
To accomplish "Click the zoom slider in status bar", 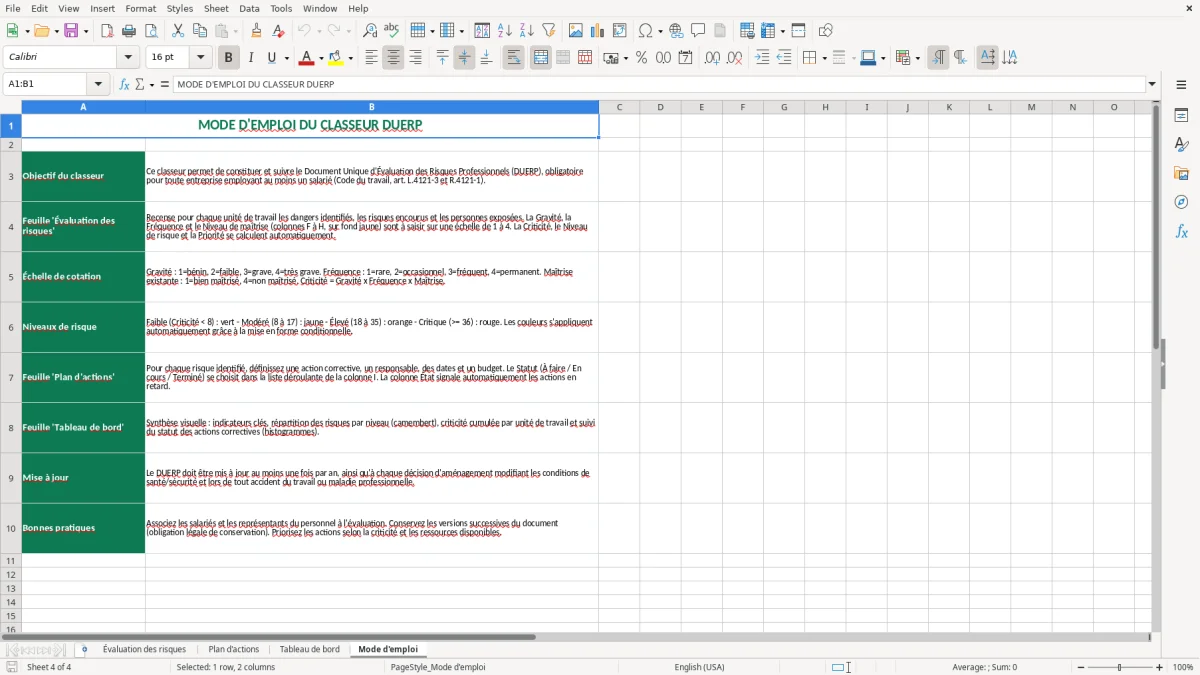I will point(1119,667).
